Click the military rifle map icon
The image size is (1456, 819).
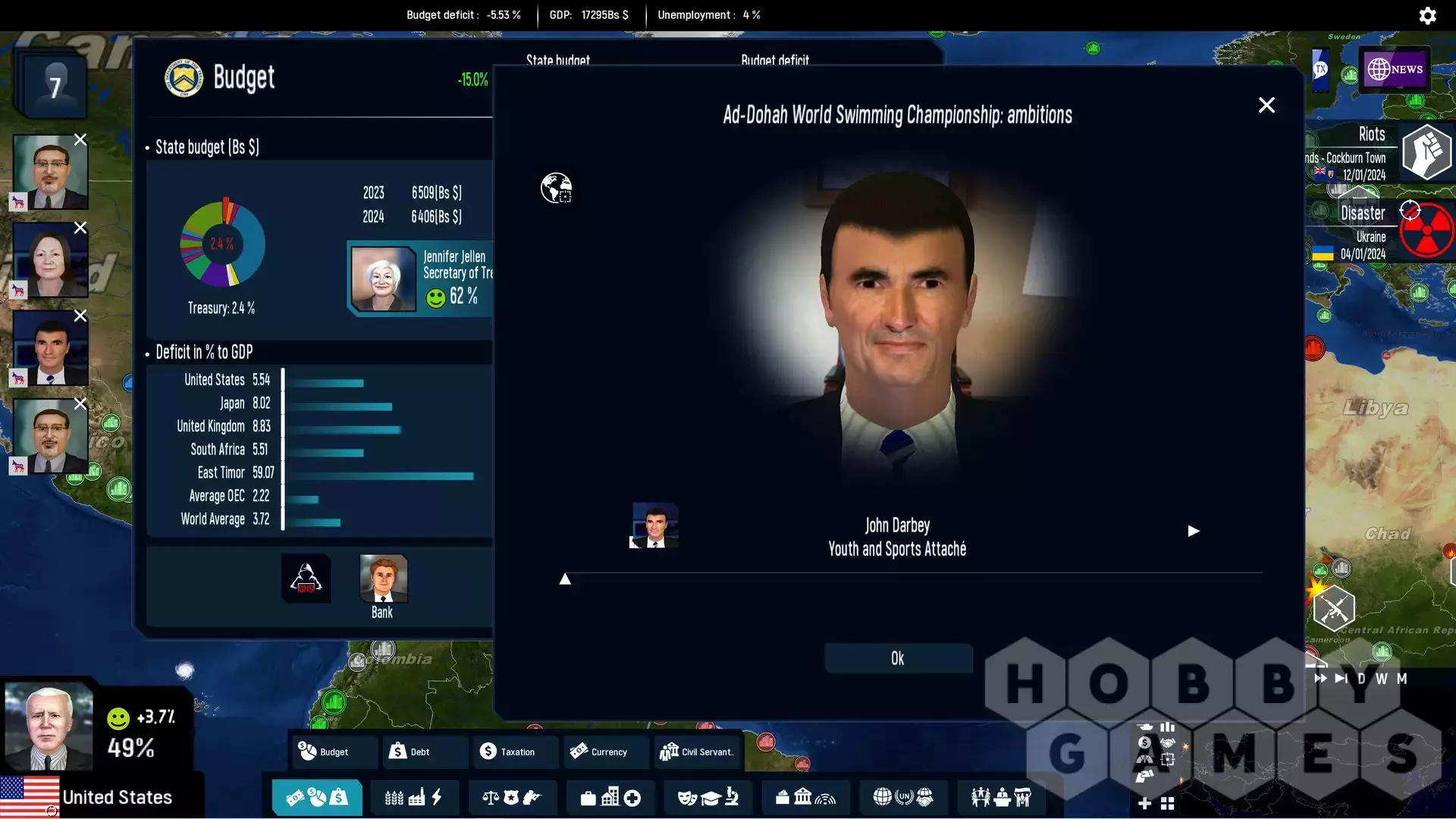point(1334,608)
